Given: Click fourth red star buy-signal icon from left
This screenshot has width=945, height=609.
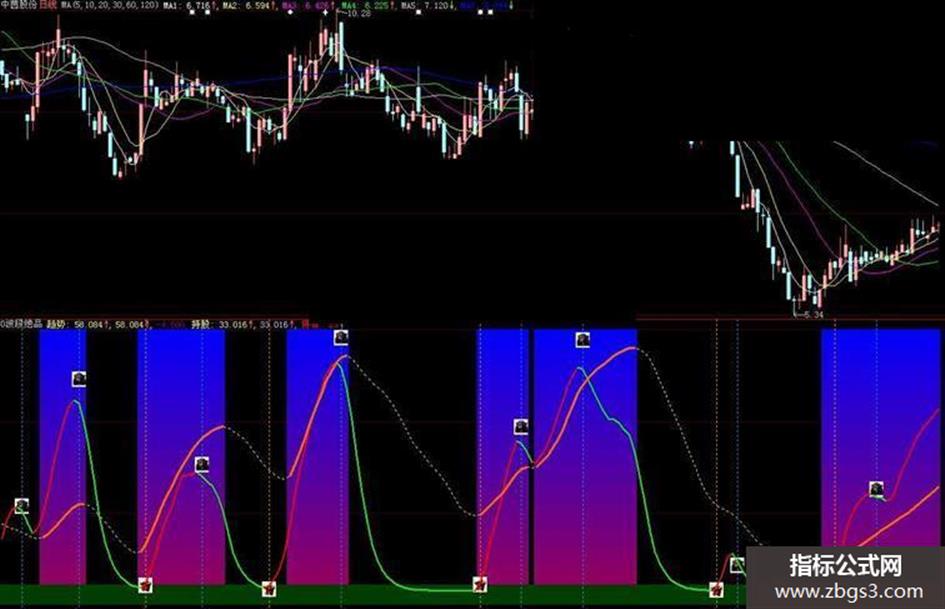Looking at the screenshot, I should pyautogui.click(x=716, y=589).
